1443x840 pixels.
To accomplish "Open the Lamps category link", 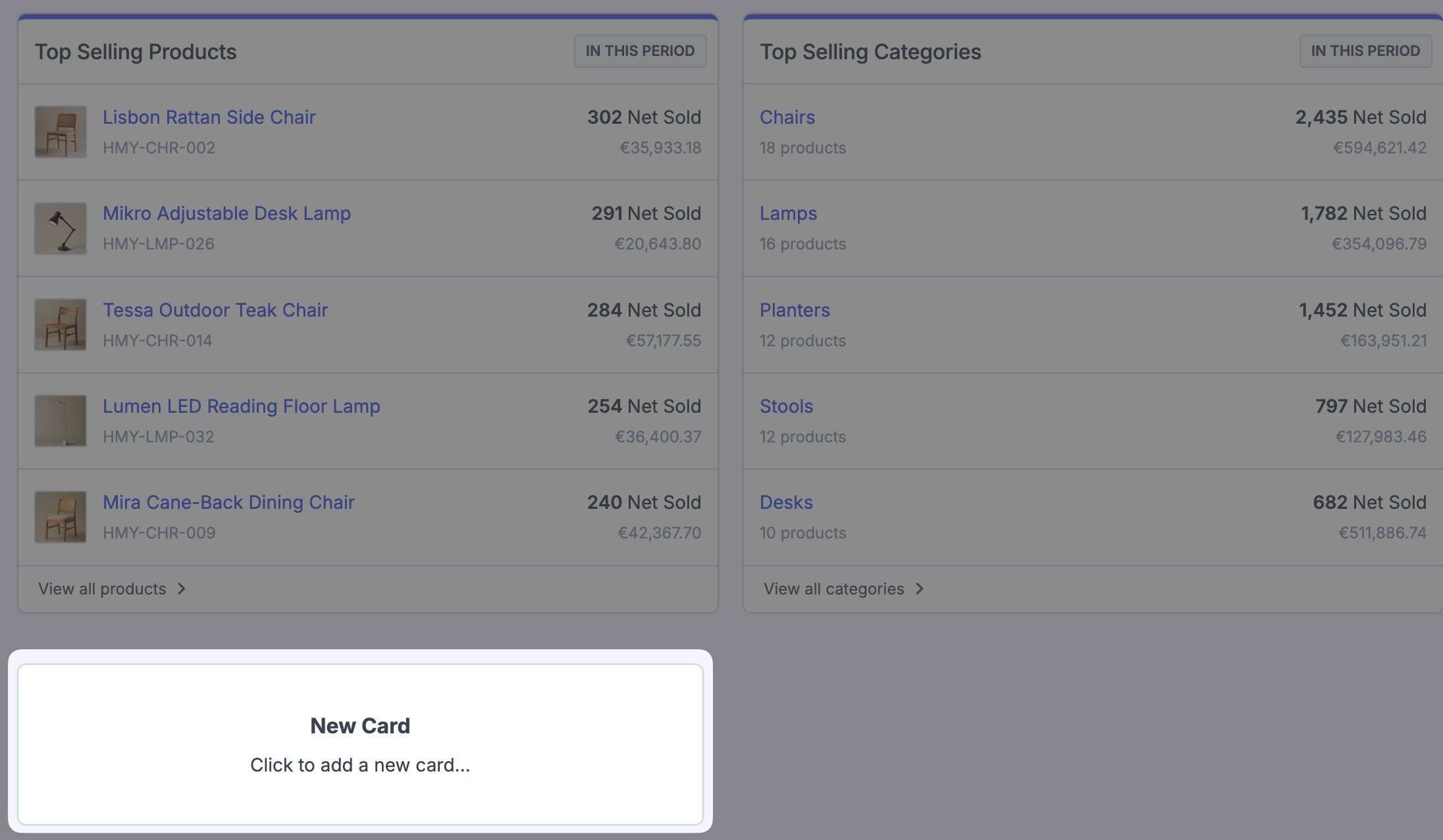I will (789, 213).
